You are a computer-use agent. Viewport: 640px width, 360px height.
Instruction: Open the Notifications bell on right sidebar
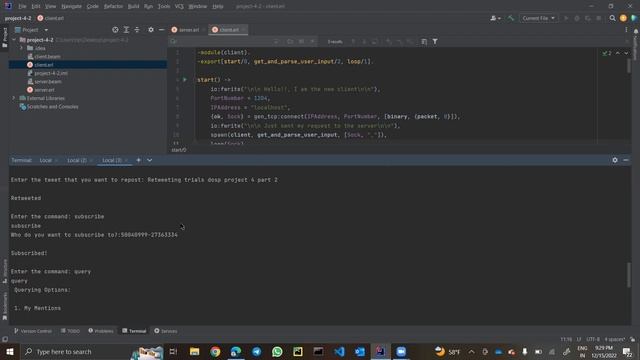point(636,31)
